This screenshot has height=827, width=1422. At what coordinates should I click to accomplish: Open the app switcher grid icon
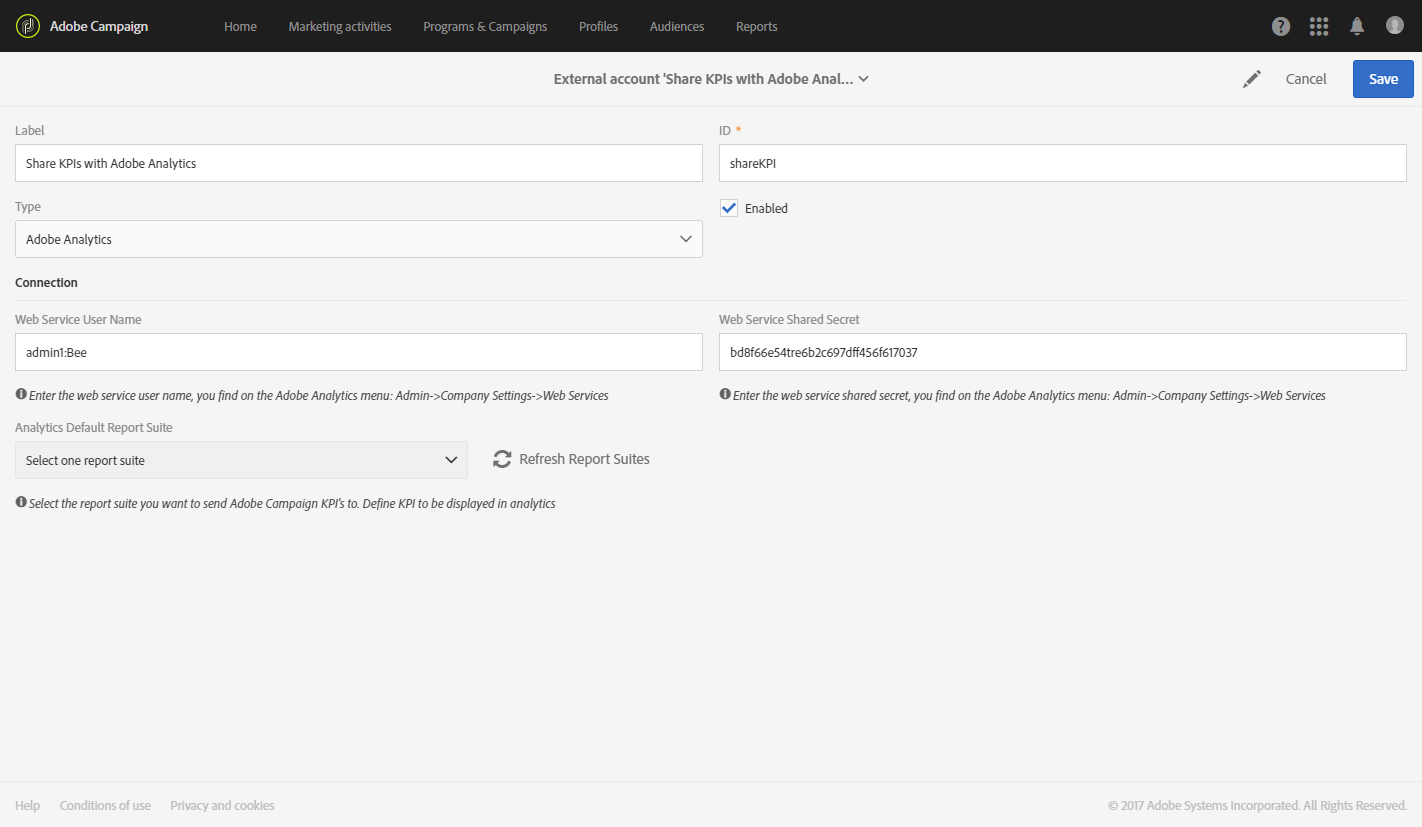point(1319,26)
